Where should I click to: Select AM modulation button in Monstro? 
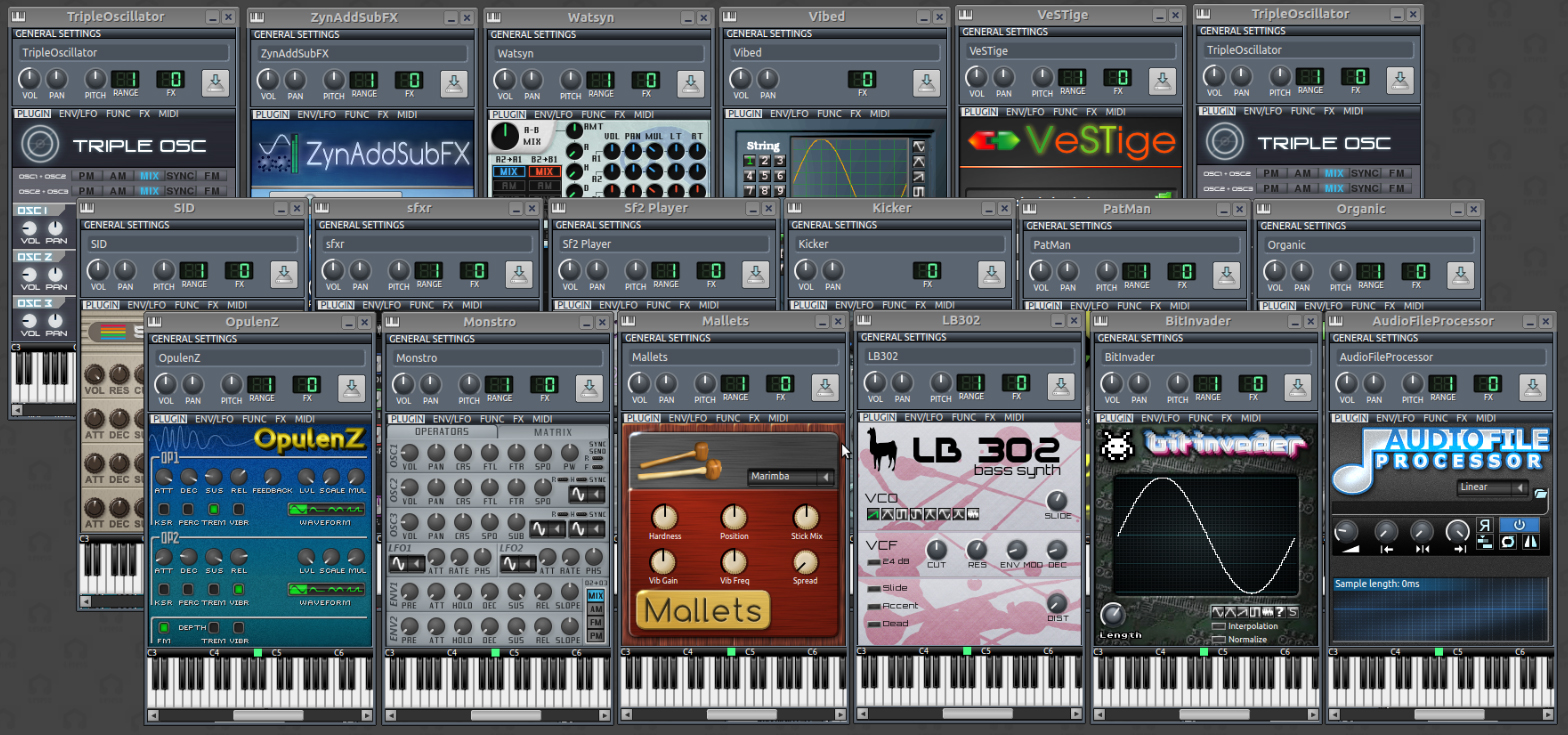click(x=596, y=609)
